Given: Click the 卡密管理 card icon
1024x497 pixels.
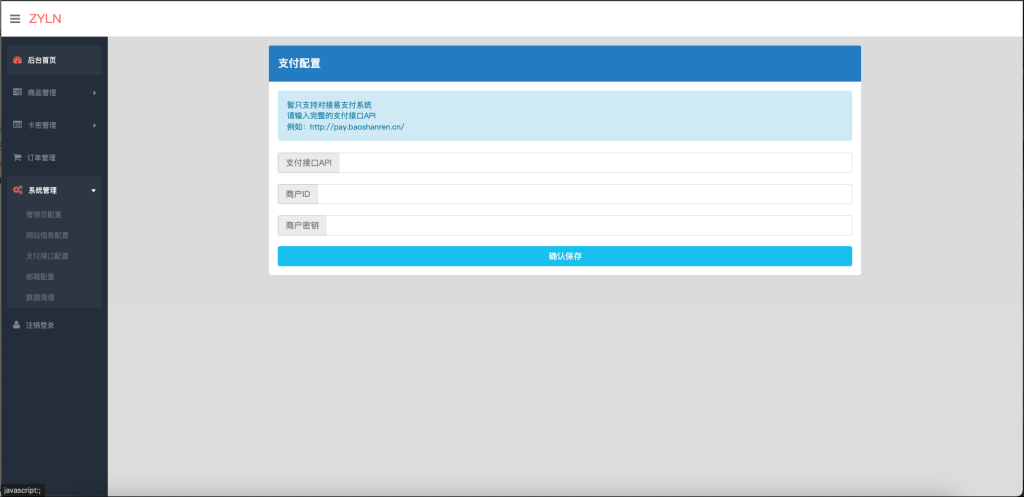Looking at the screenshot, I should click(18, 125).
